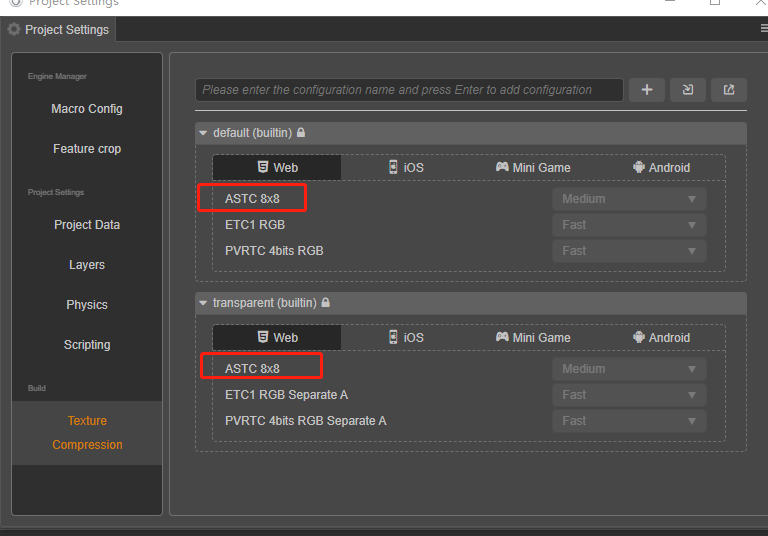768x536 pixels.
Task: Click PVRTC 4bits RGB Separate A label
Action: 306,421
